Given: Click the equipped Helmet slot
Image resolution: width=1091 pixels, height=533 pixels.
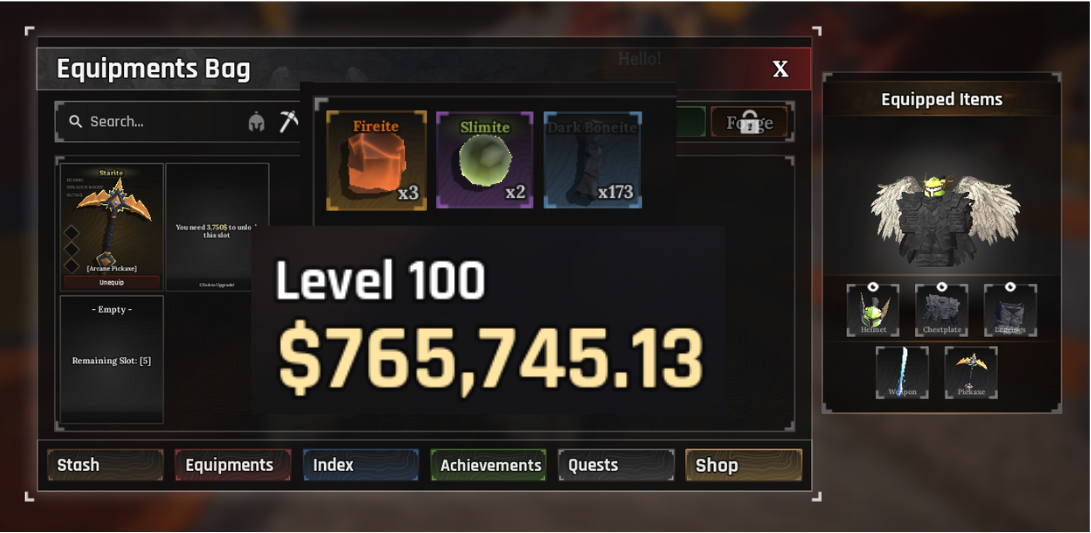Looking at the screenshot, I should click(873, 310).
